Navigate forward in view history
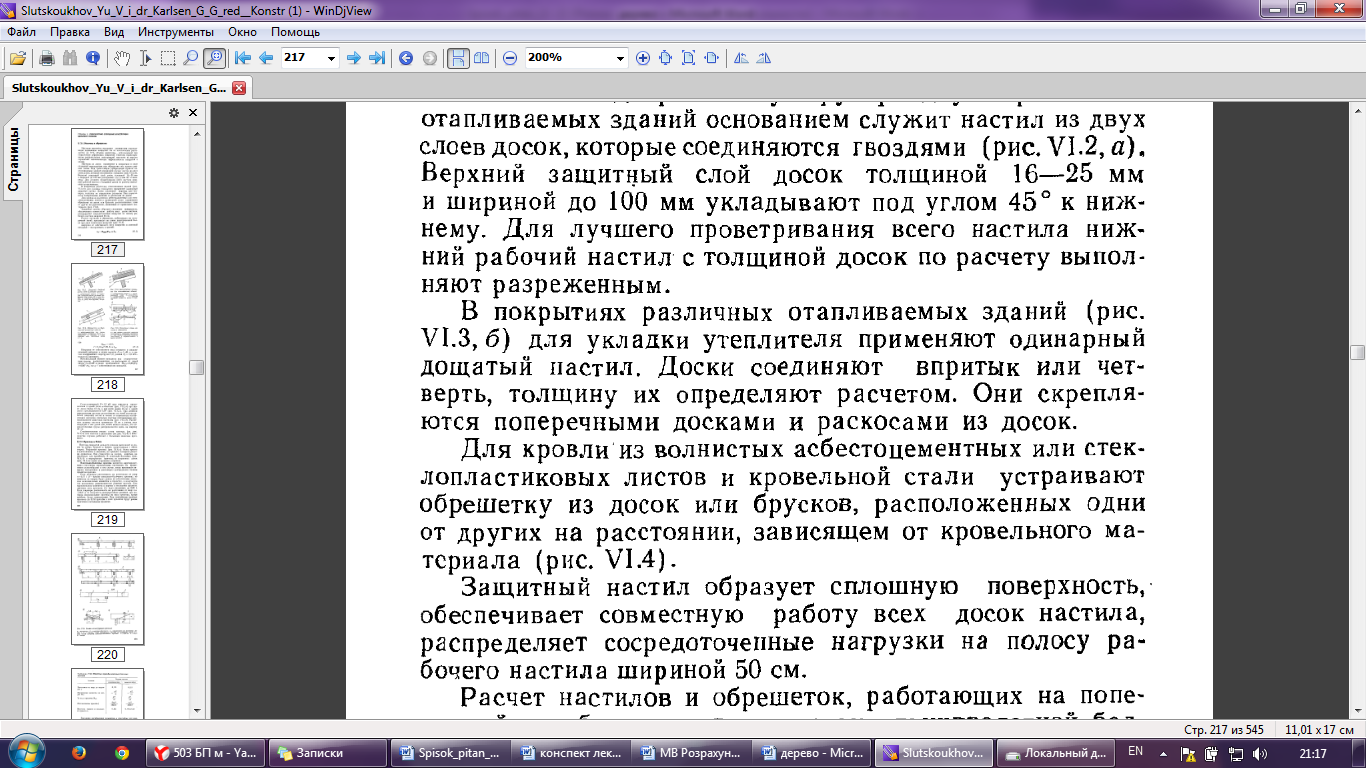Image resolution: width=1366 pixels, height=768 pixels. click(x=430, y=58)
